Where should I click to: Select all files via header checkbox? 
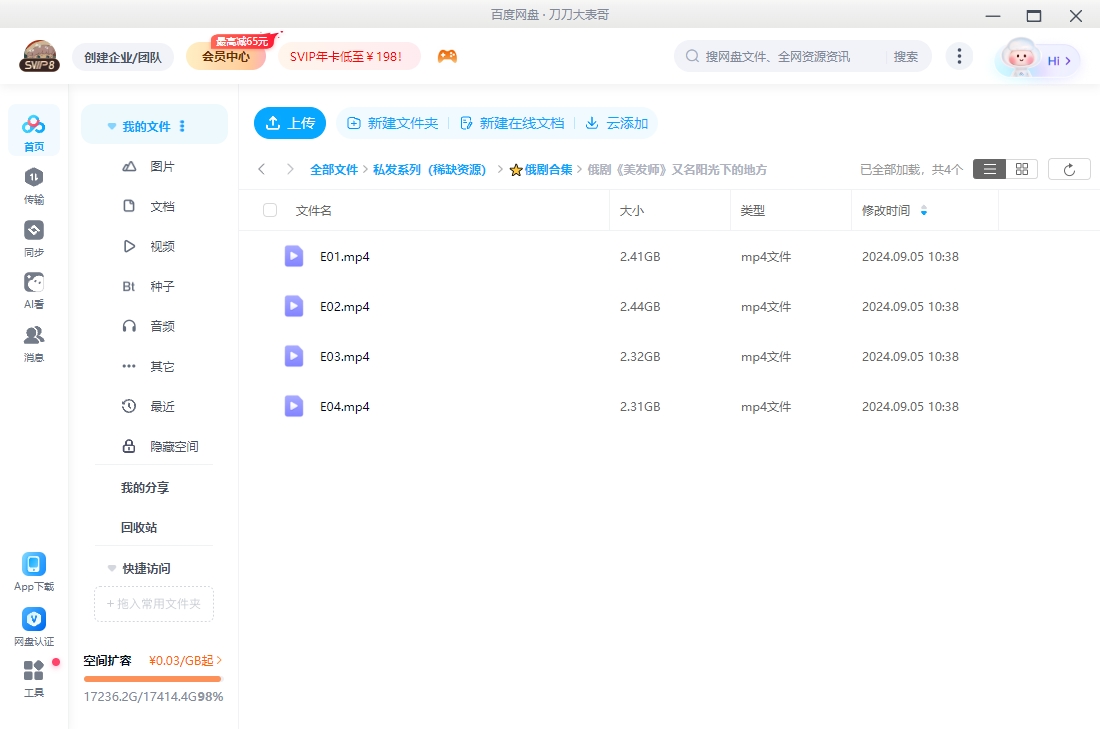[x=268, y=210]
